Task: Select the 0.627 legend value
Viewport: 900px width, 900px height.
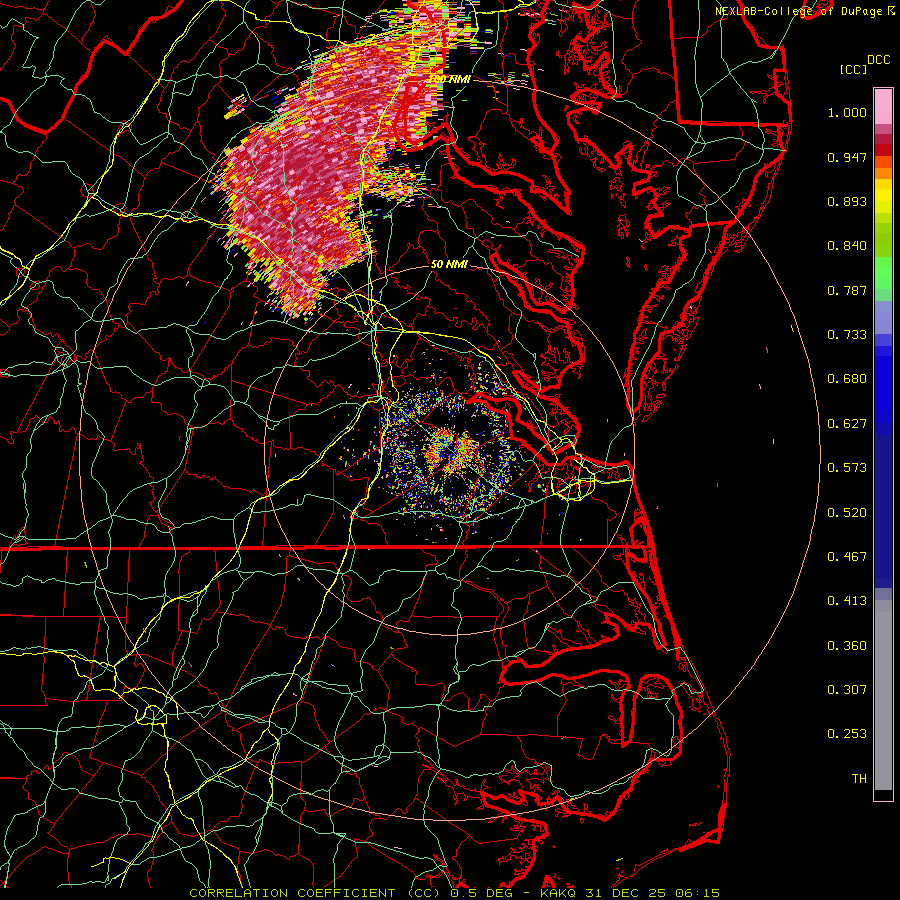Action: click(x=847, y=424)
